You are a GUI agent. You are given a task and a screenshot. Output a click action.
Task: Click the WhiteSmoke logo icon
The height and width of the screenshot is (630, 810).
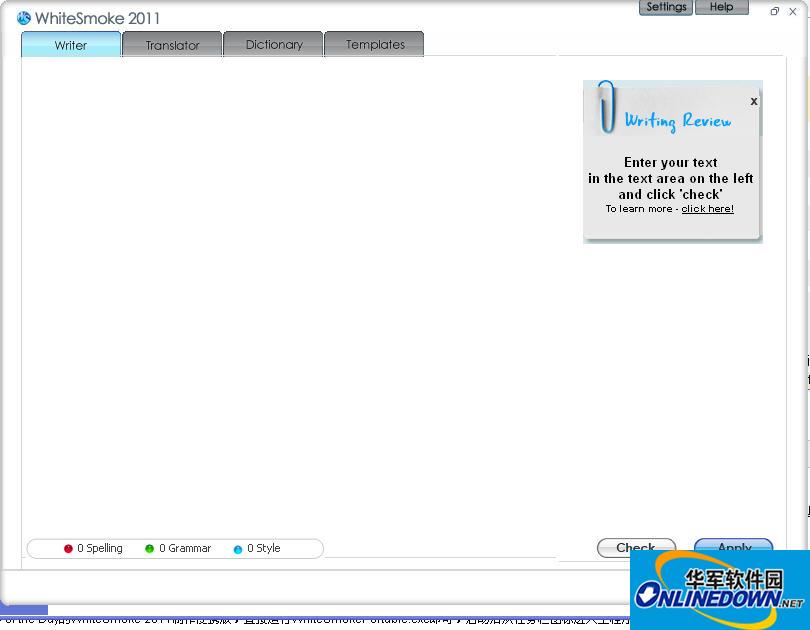tap(24, 18)
